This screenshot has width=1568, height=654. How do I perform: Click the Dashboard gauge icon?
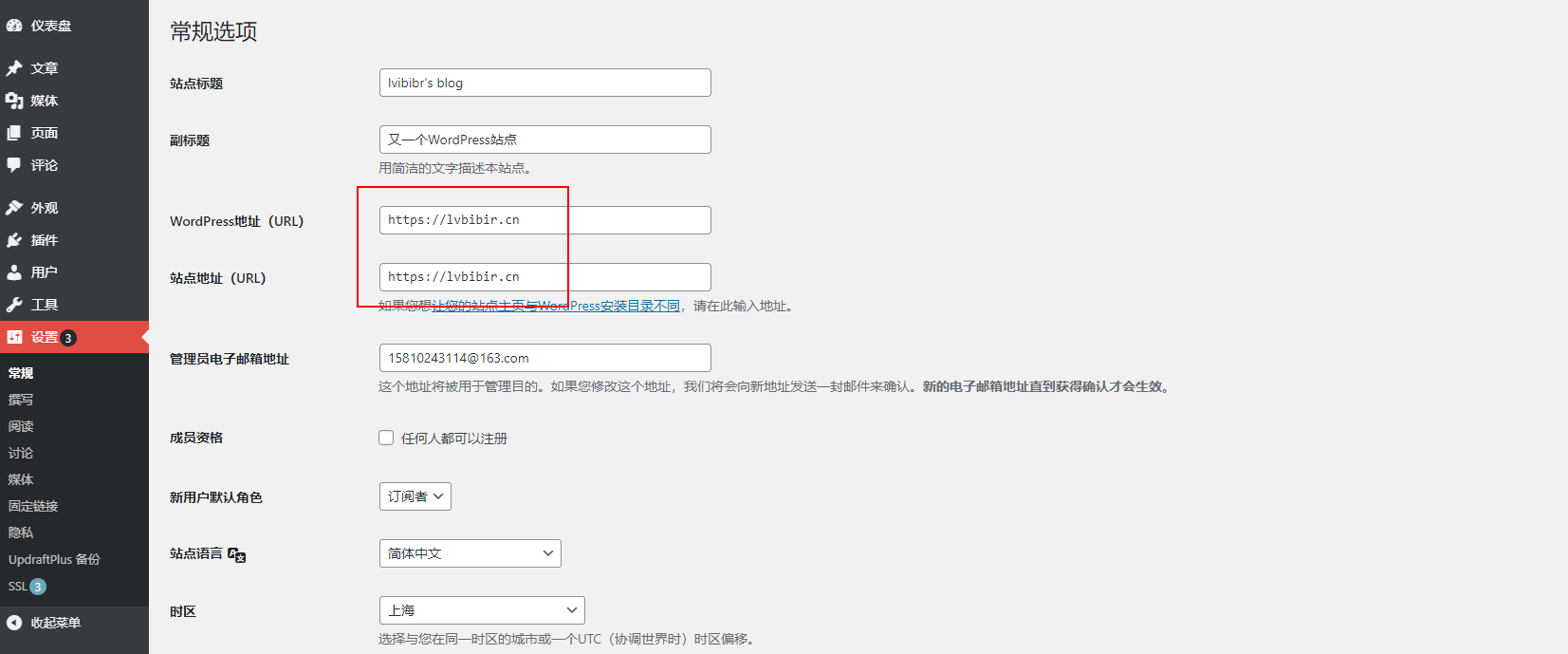[14, 26]
